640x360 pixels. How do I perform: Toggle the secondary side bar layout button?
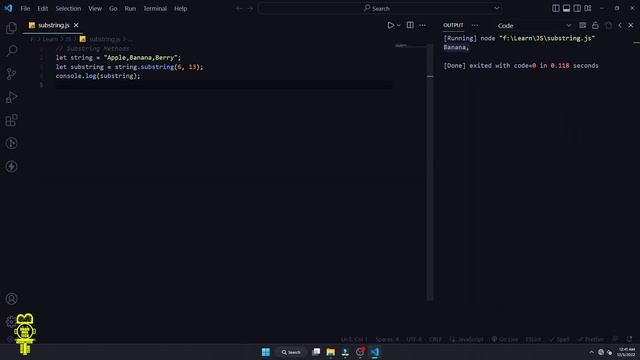pyautogui.click(x=577, y=8)
